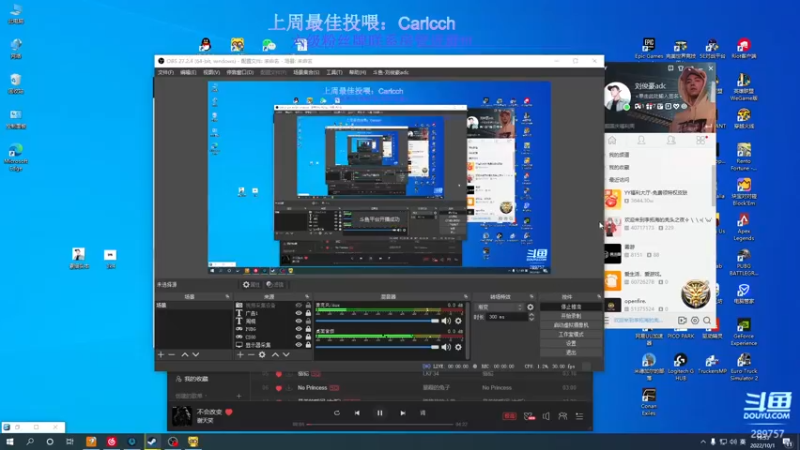This screenshot has height=450, width=800.
Task: Toggle visibility of 显示器采集 source
Action: pos(298,345)
